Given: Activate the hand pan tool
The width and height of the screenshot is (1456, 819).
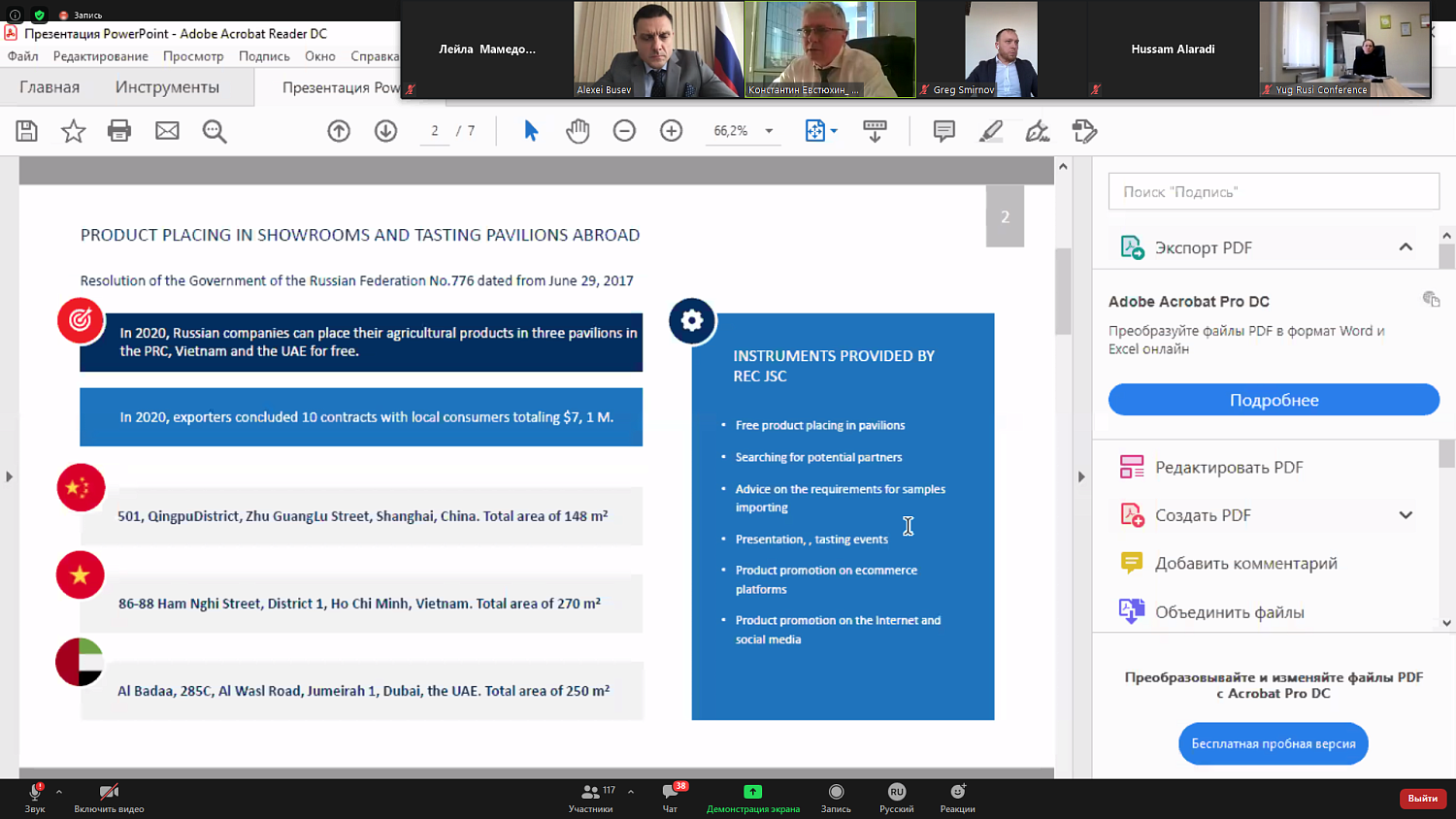Looking at the screenshot, I should [579, 131].
